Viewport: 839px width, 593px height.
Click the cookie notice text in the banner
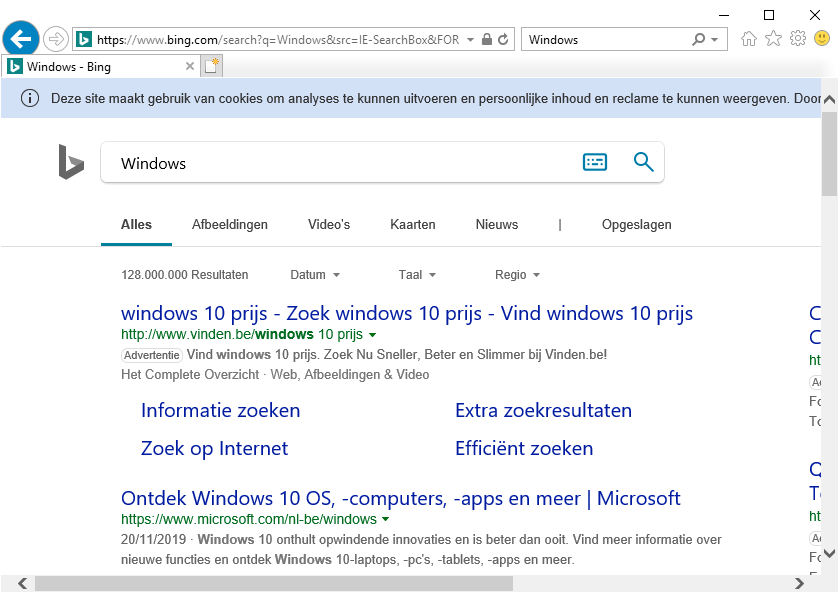point(436,98)
